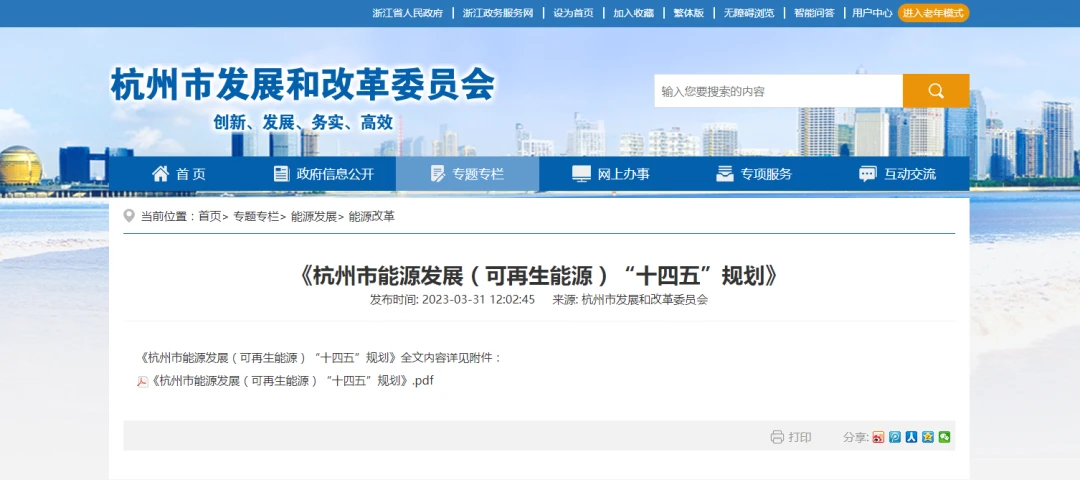Share to Renren network icon

point(911,437)
